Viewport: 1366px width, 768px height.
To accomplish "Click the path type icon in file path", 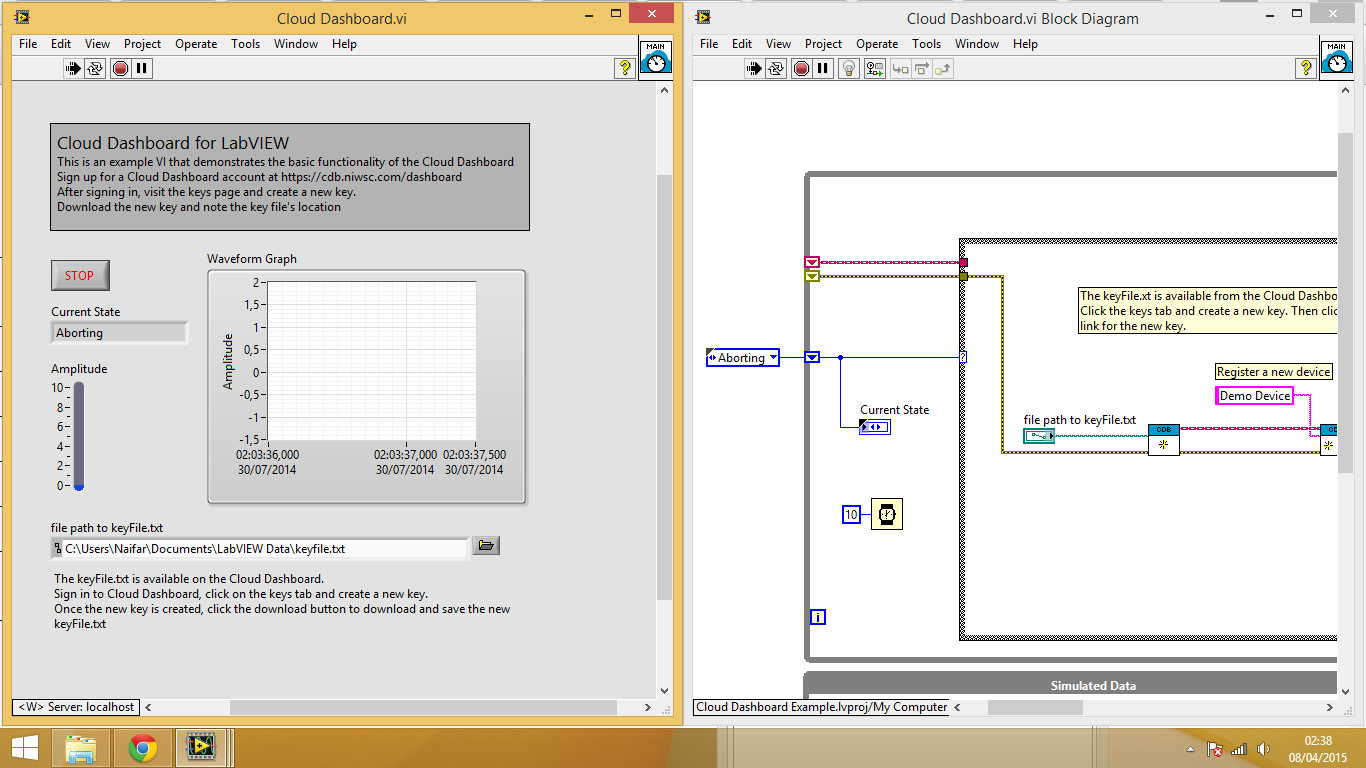I will [x=57, y=548].
